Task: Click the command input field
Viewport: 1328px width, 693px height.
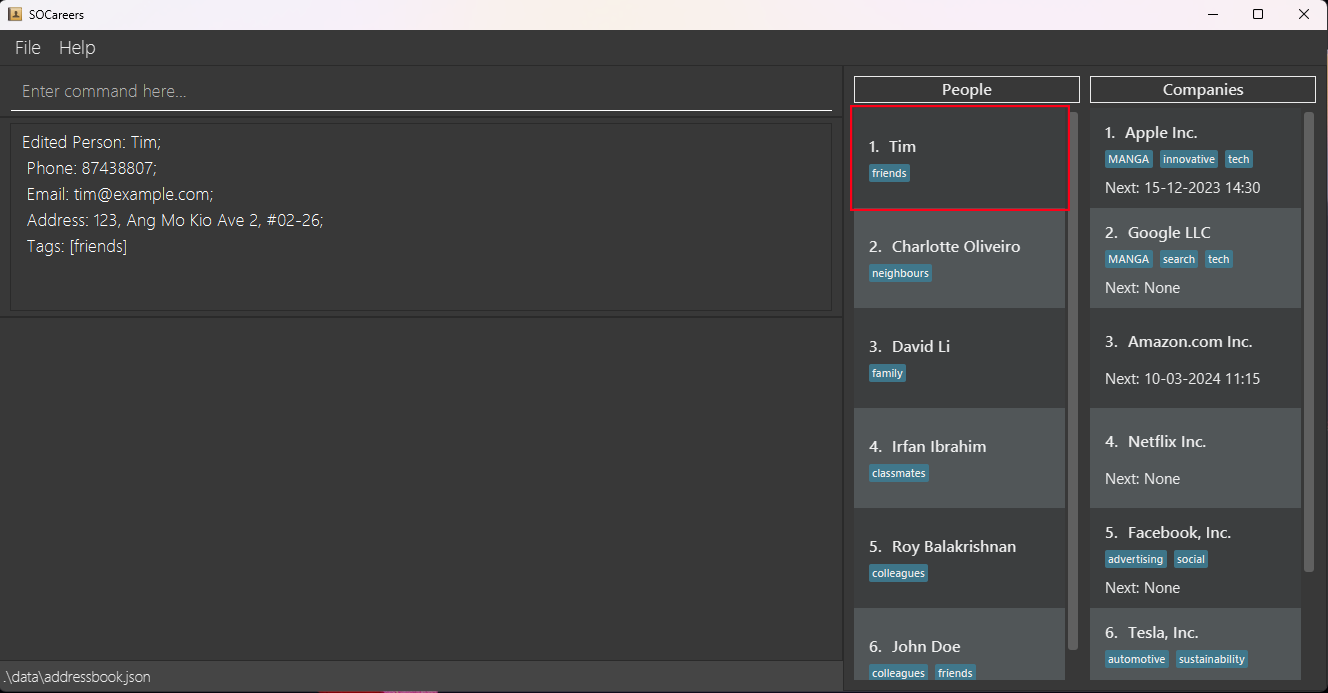Action: pyautogui.click(x=420, y=91)
